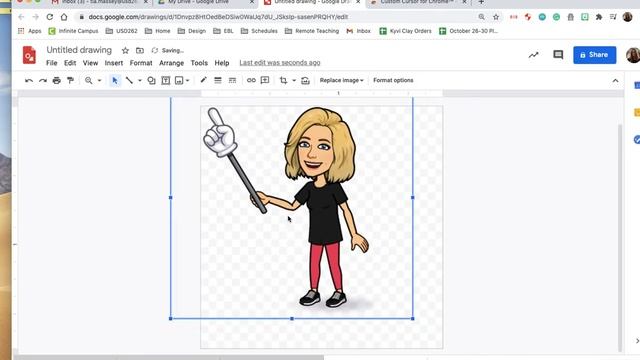Screen dimensions: 640x360
Task: Open the Tools menu
Action: (x=199, y=63)
